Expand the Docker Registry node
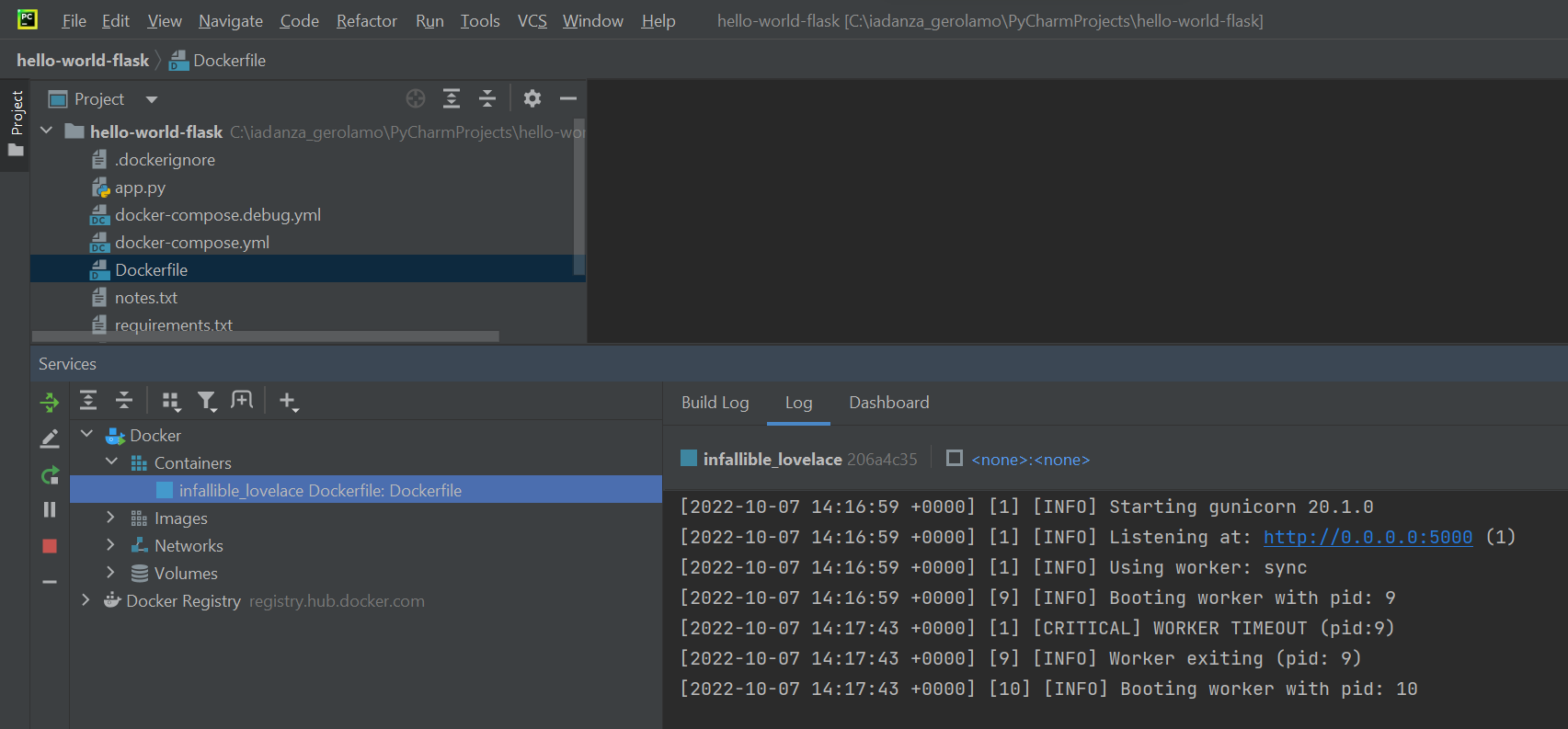The height and width of the screenshot is (729, 1568). click(x=86, y=600)
